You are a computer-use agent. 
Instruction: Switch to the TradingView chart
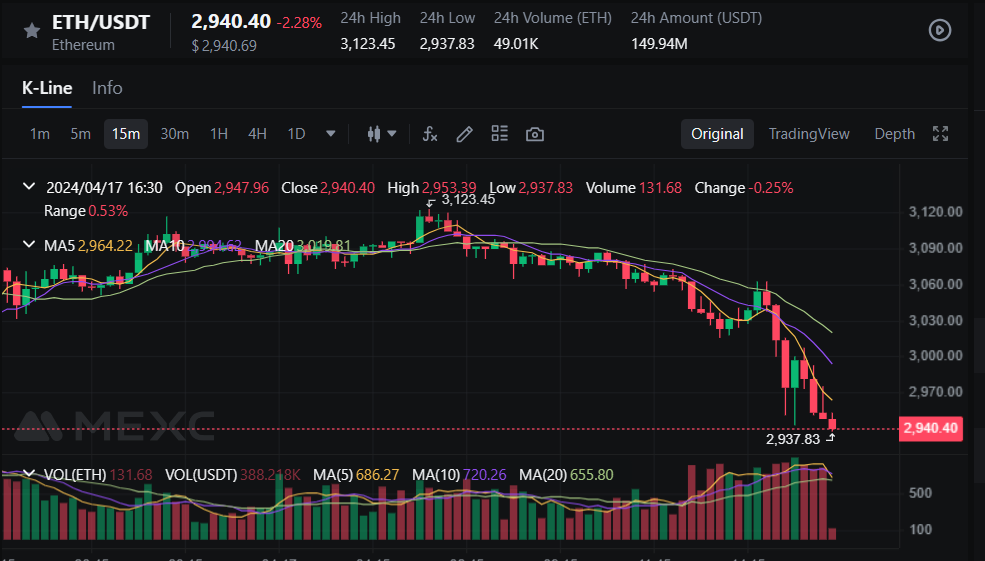[x=809, y=134]
